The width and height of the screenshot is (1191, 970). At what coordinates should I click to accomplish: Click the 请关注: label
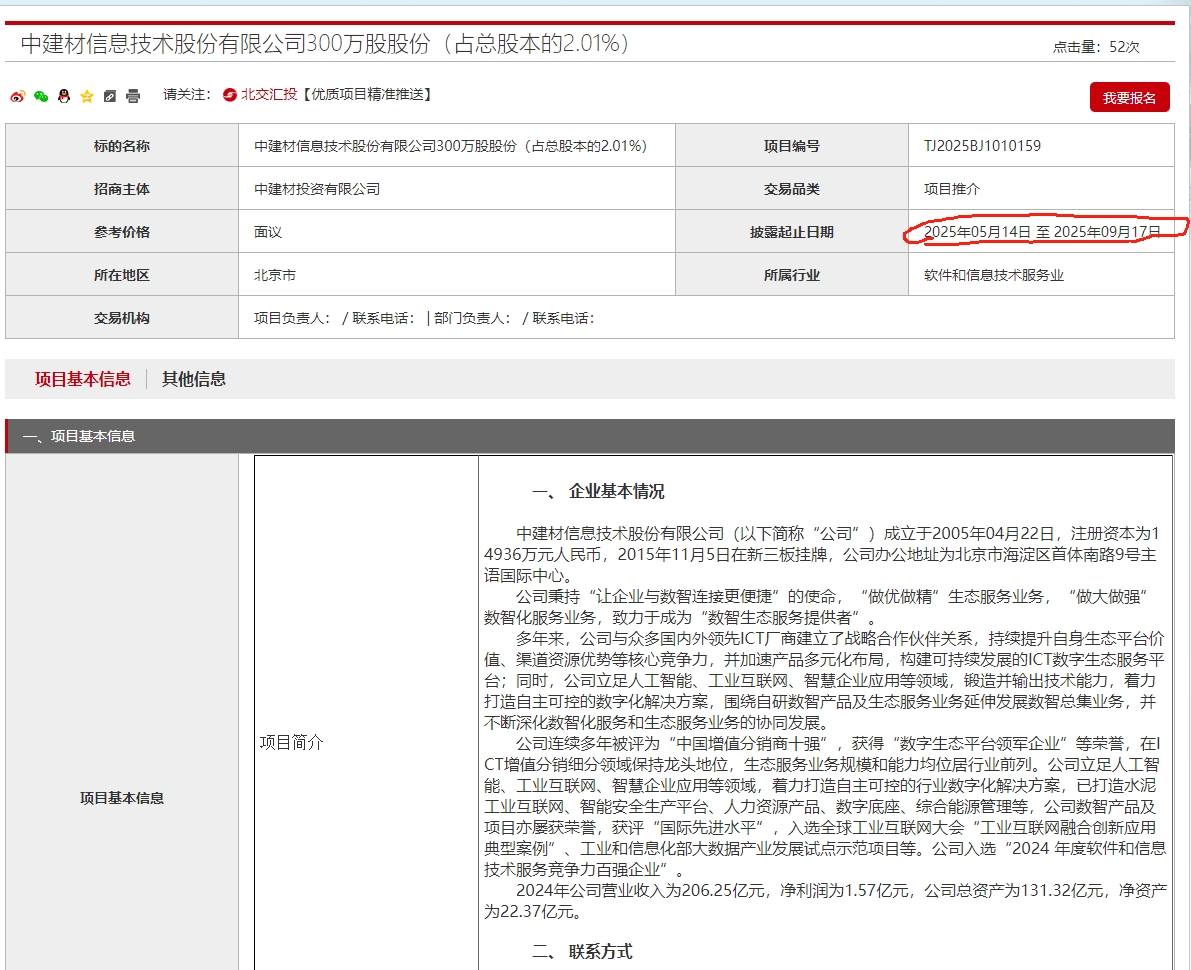187,94
